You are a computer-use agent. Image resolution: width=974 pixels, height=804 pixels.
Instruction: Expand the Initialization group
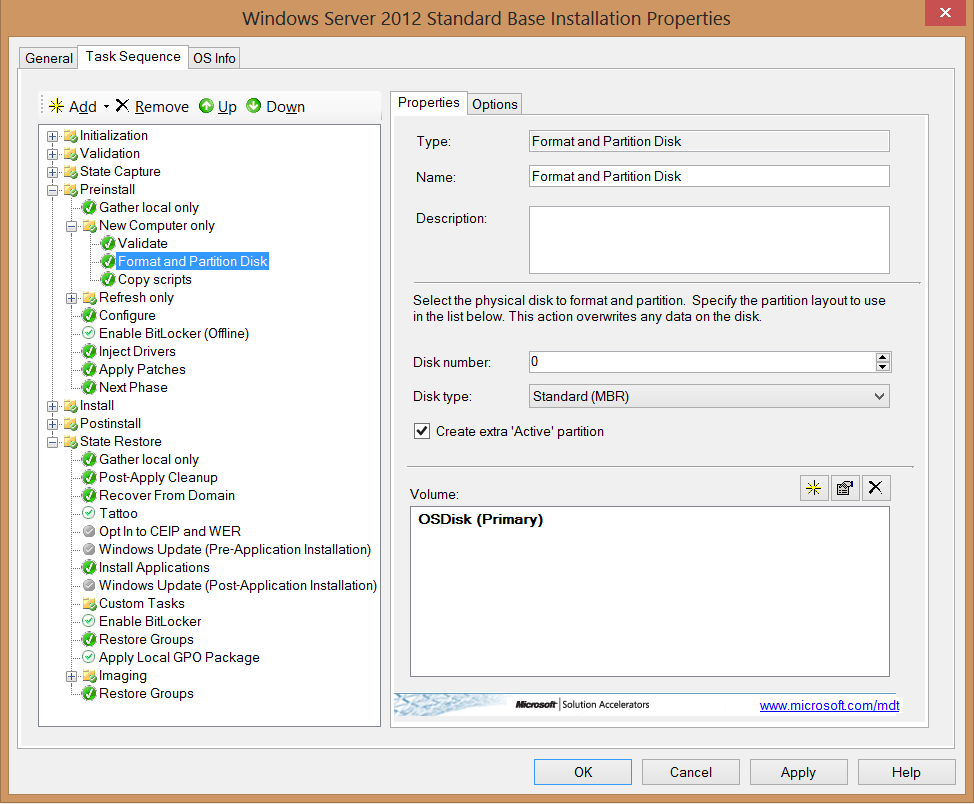tap(53, 136)
